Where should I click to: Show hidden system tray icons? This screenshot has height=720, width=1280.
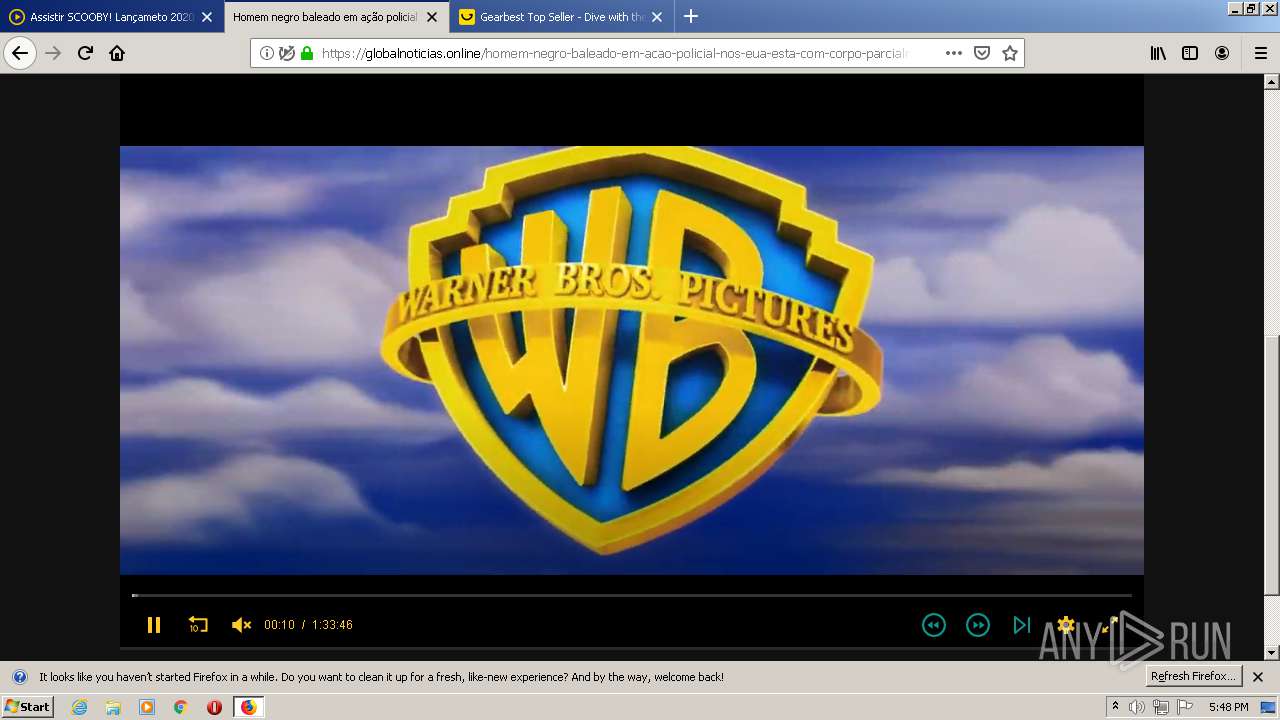(x=1116, y=707)
